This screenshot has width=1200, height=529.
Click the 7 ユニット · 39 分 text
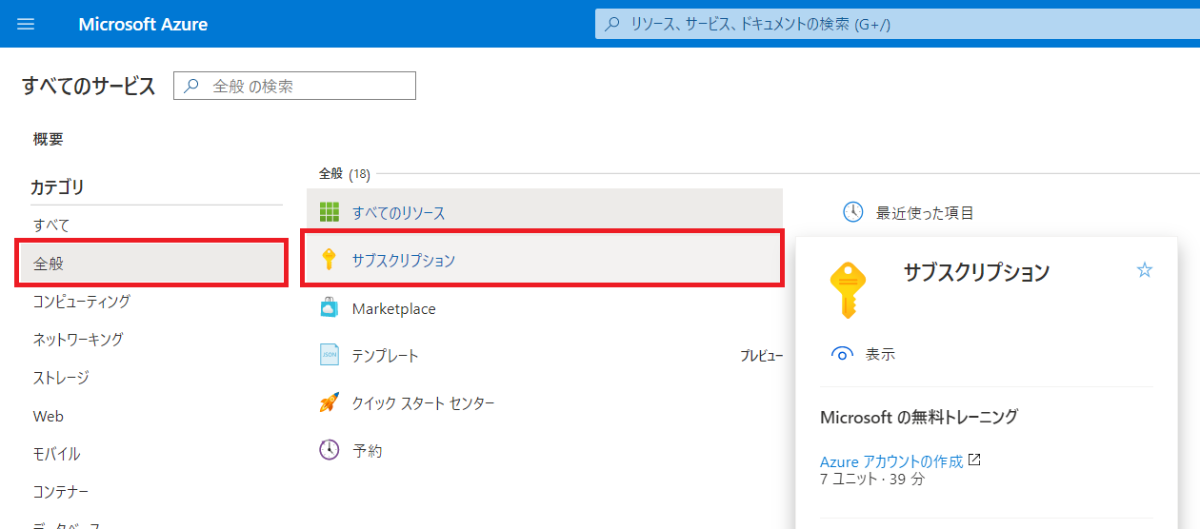[x=872, y=479]
